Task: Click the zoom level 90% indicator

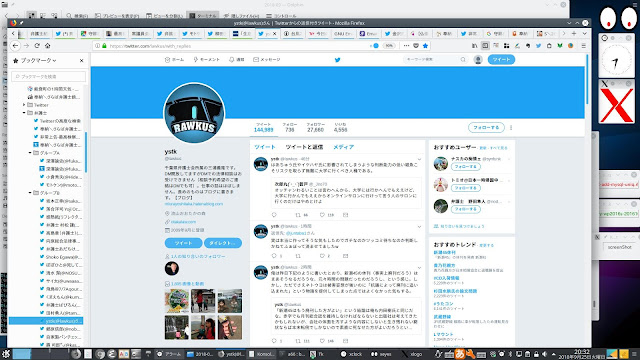Action: tap(389, 46)
